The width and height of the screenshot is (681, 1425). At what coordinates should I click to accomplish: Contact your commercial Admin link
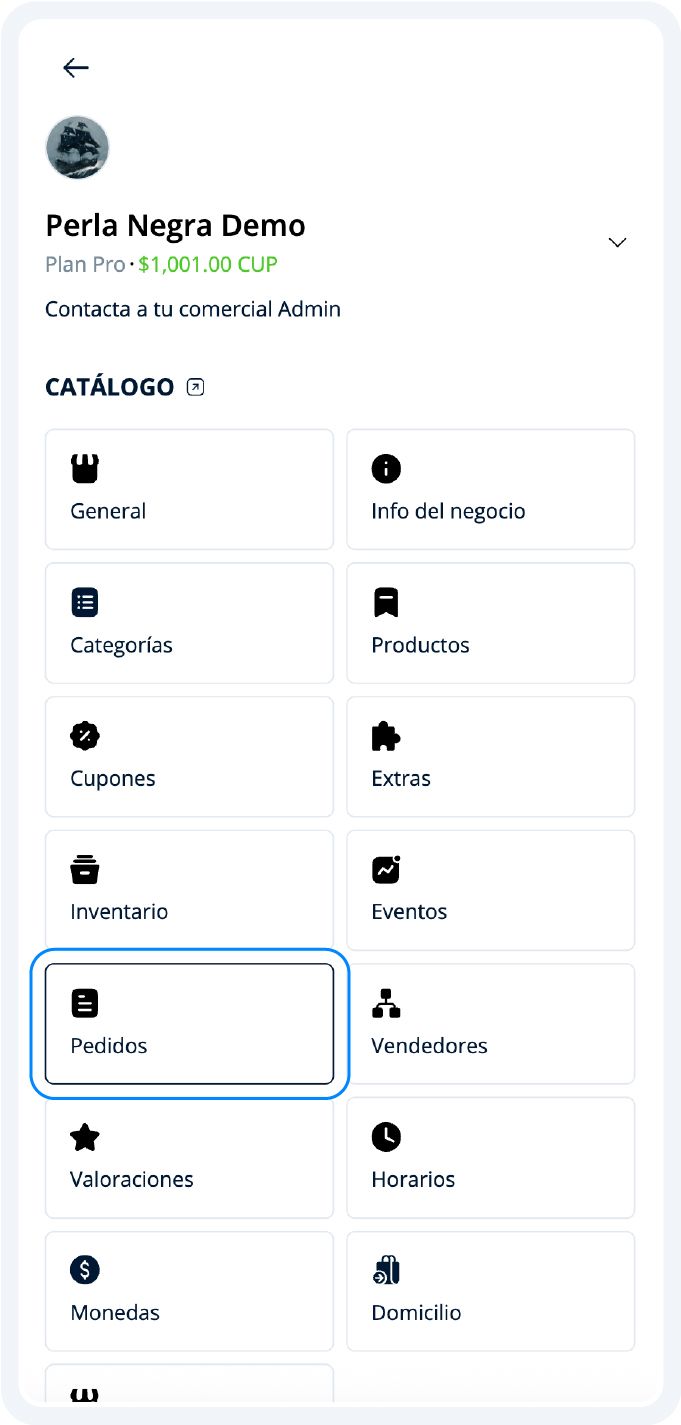(192, 309)
